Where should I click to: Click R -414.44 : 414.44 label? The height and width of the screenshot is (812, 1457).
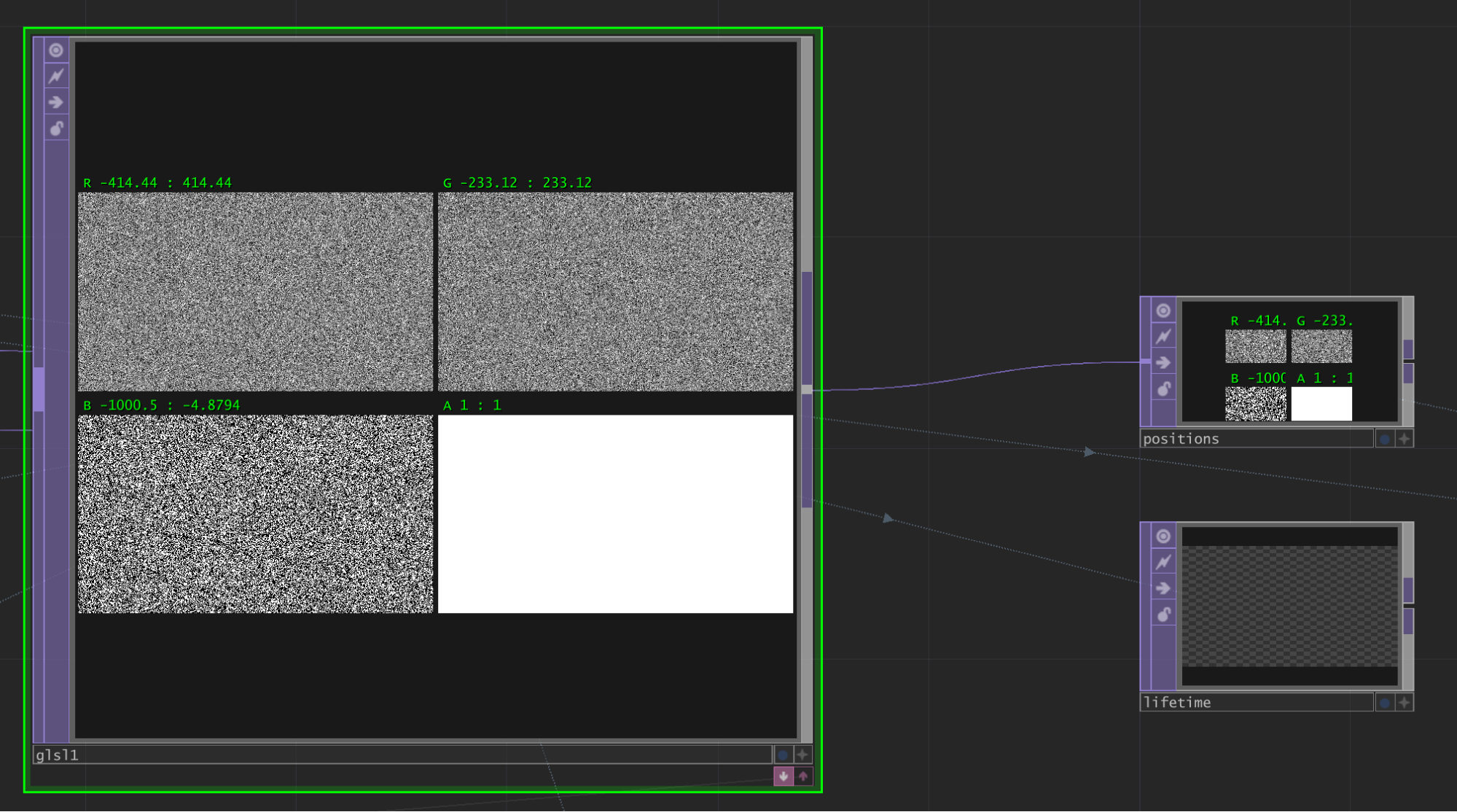tap(157, 183)
